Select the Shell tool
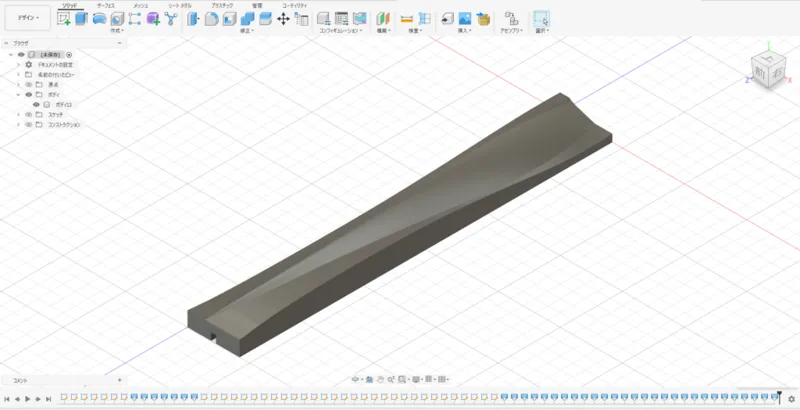This screenshot has height=410, width=800. pyautogui.click(x=229, y=19)
